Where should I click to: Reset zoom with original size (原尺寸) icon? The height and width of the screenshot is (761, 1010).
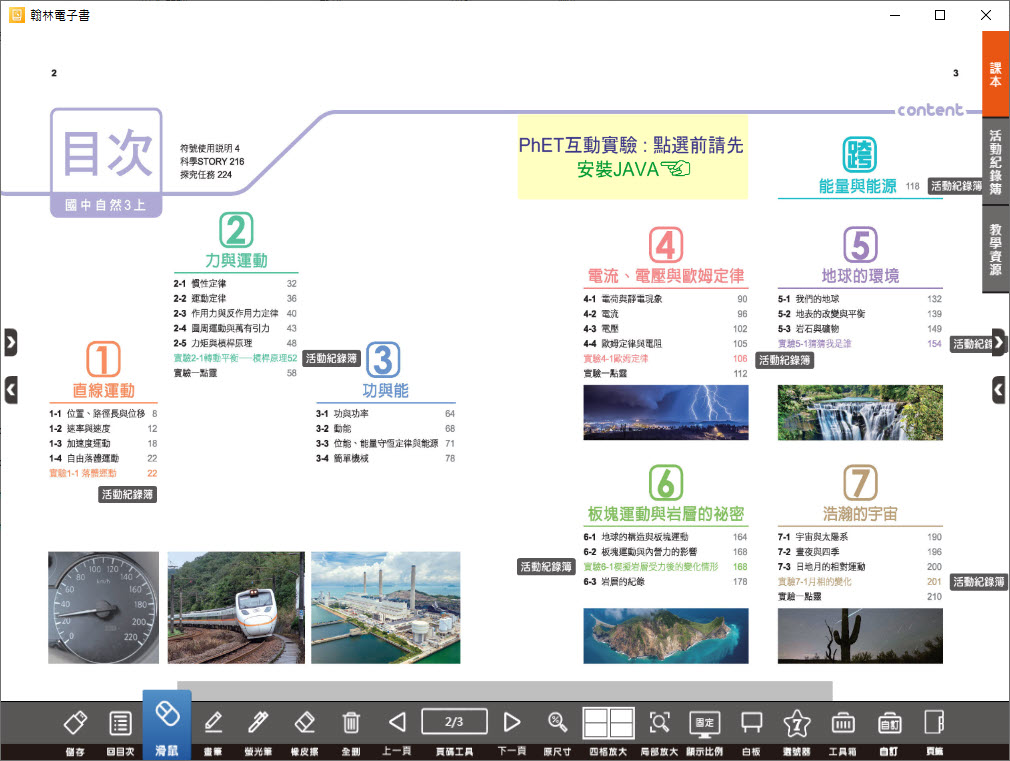click(557, 724)
